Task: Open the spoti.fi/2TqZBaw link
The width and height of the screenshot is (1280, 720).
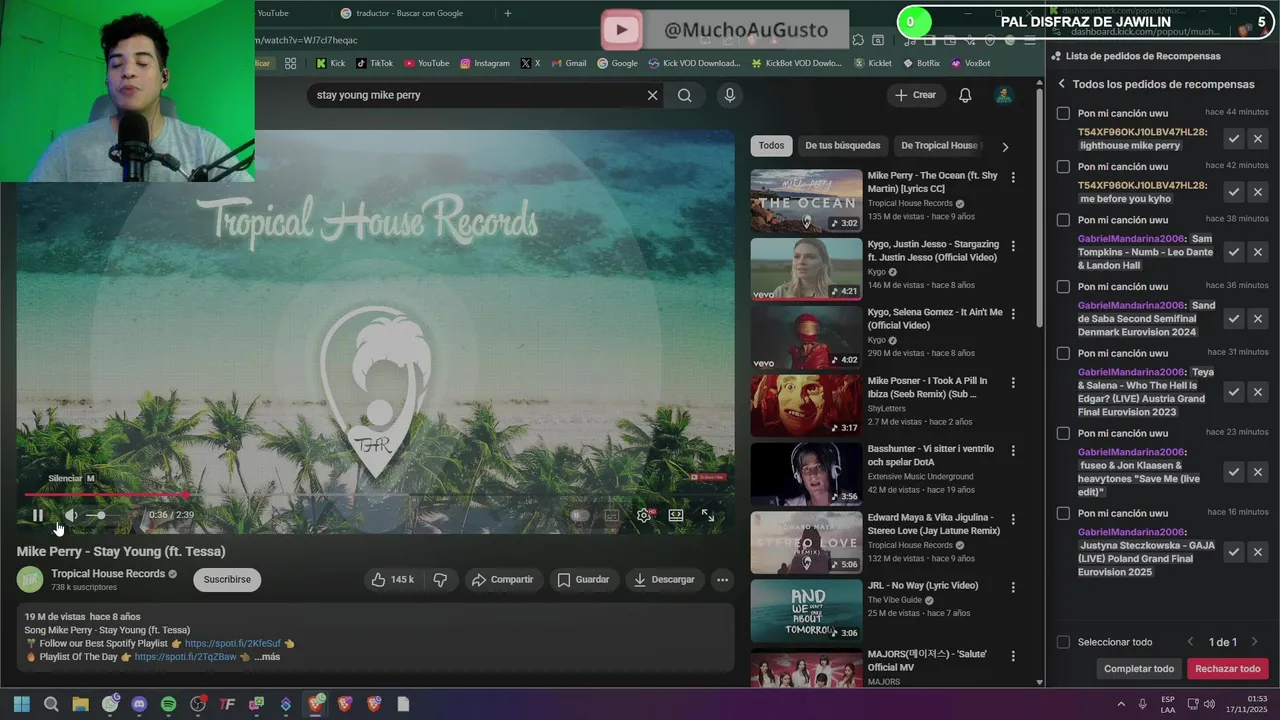Action: [x=185, y=657]
